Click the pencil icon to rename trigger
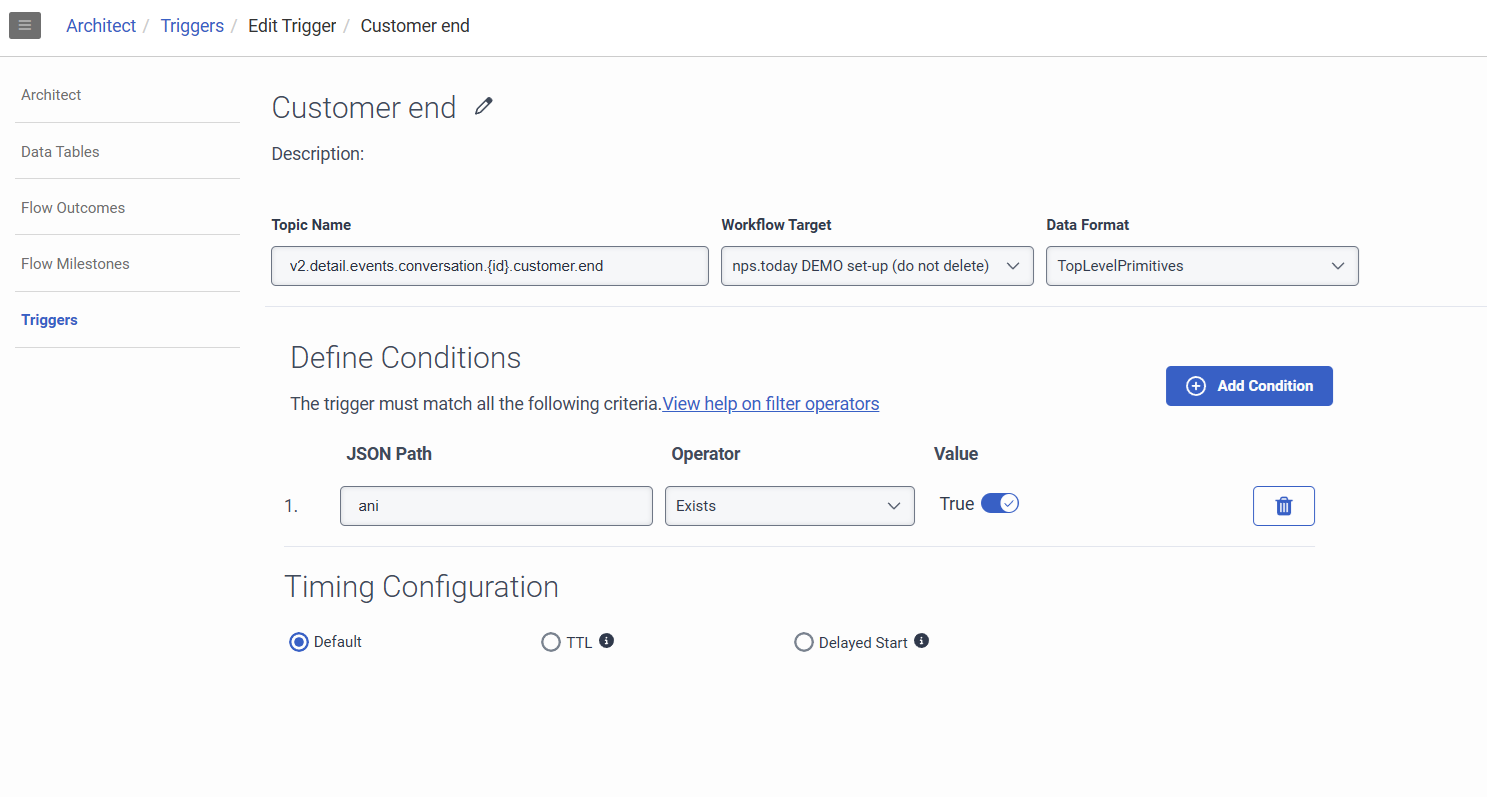Image resolution: width=1487 pixels, height=797 pixels. (x=484, y=106)
